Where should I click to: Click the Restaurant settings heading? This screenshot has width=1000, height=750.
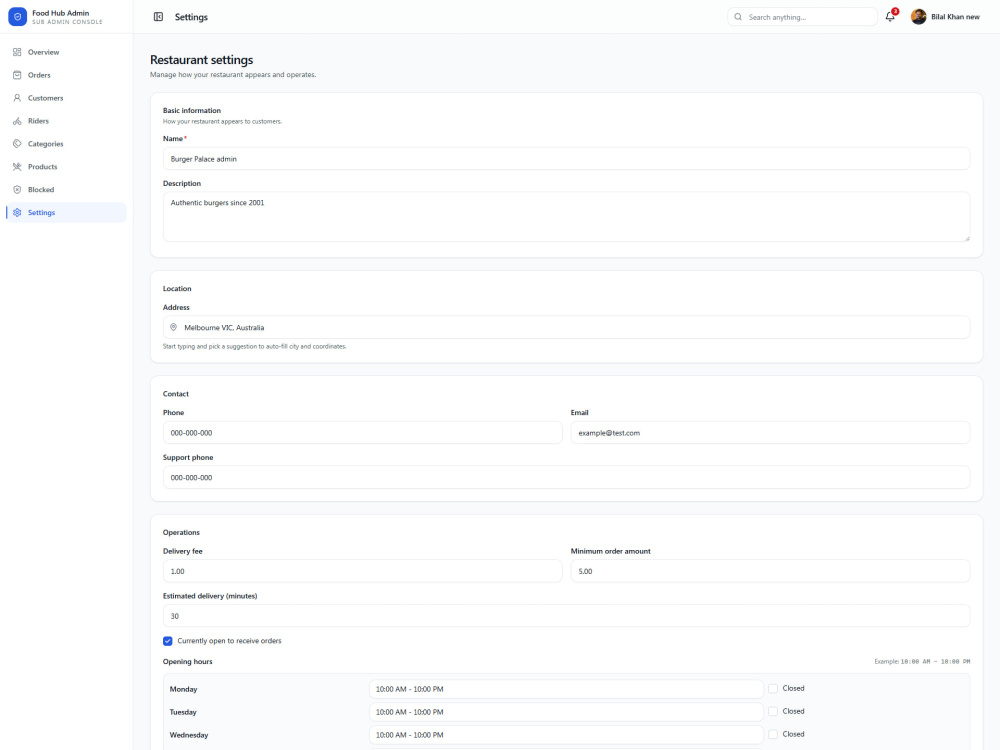coord(202,59)
